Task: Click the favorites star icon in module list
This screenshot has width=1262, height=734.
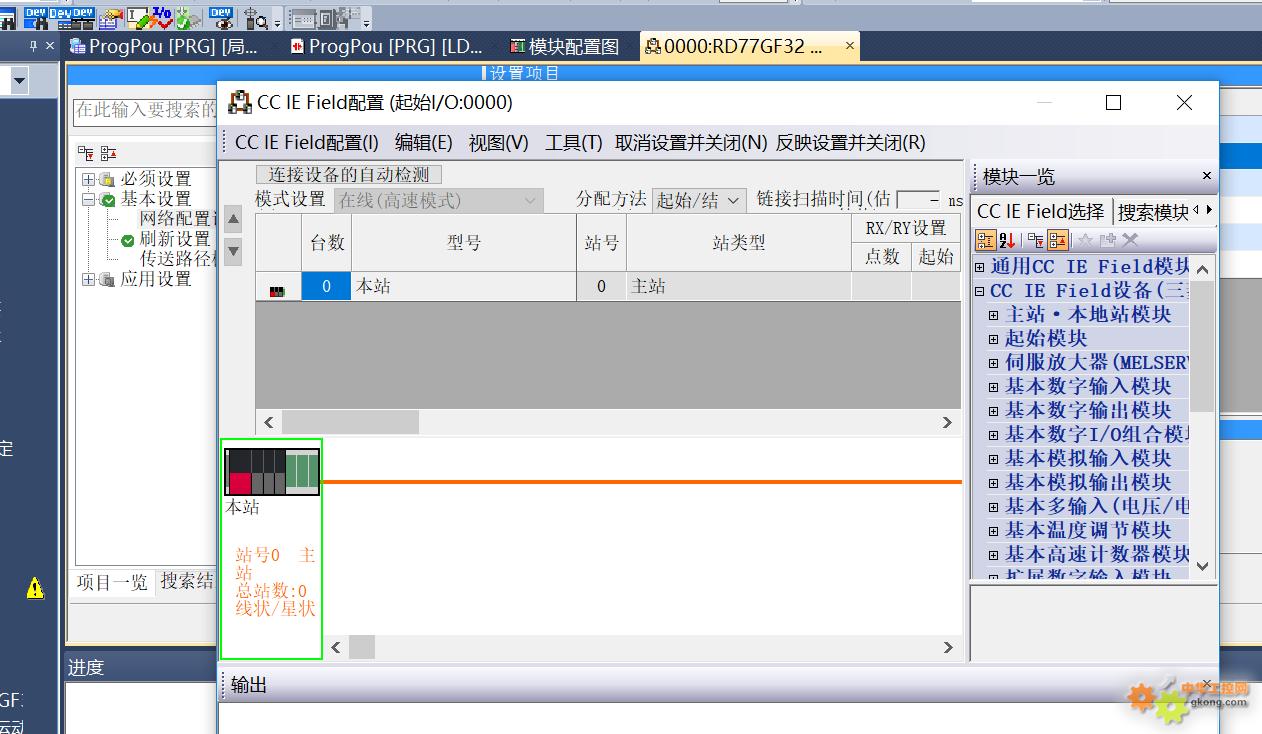Action: coord(1085,240)
